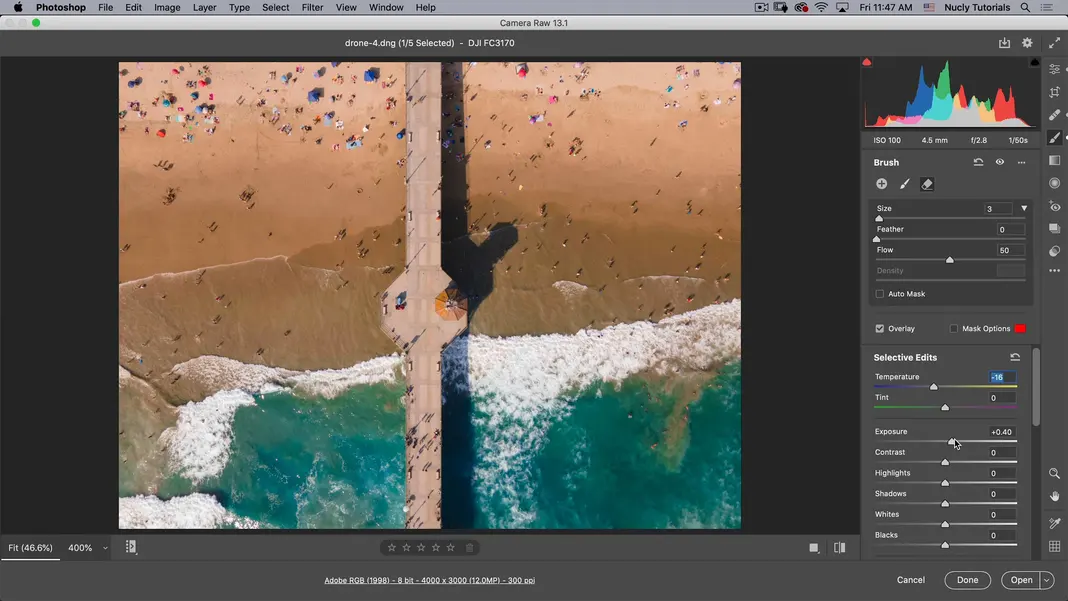The width and height of the screenshot is (1068, 601).
Task: Open the zoom level dropdown arrow
Action: [105, 548]
